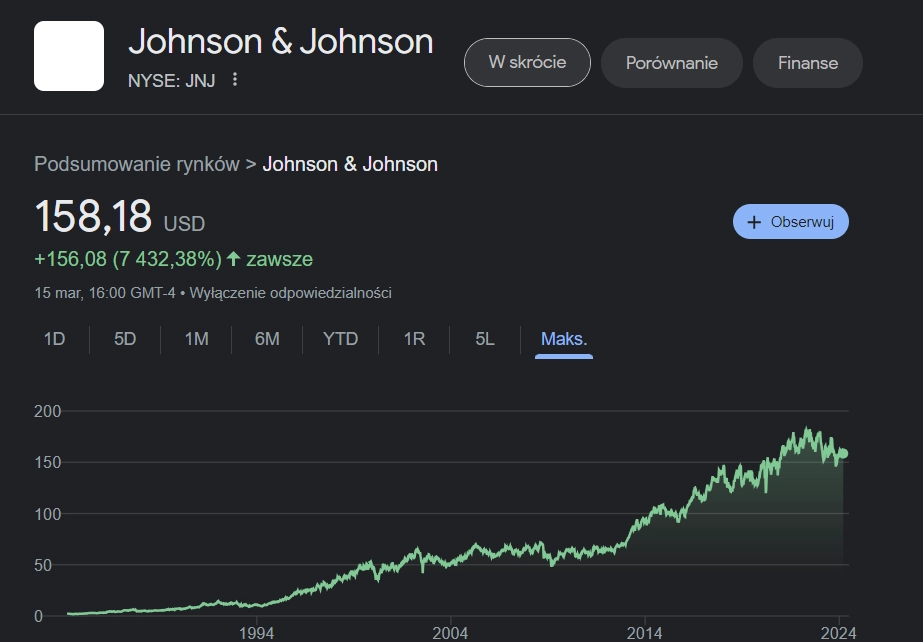Open the three-dot menu next to NYSE: JNJ
The height and width of the screenshot is (642, 923).
[235, 79]
